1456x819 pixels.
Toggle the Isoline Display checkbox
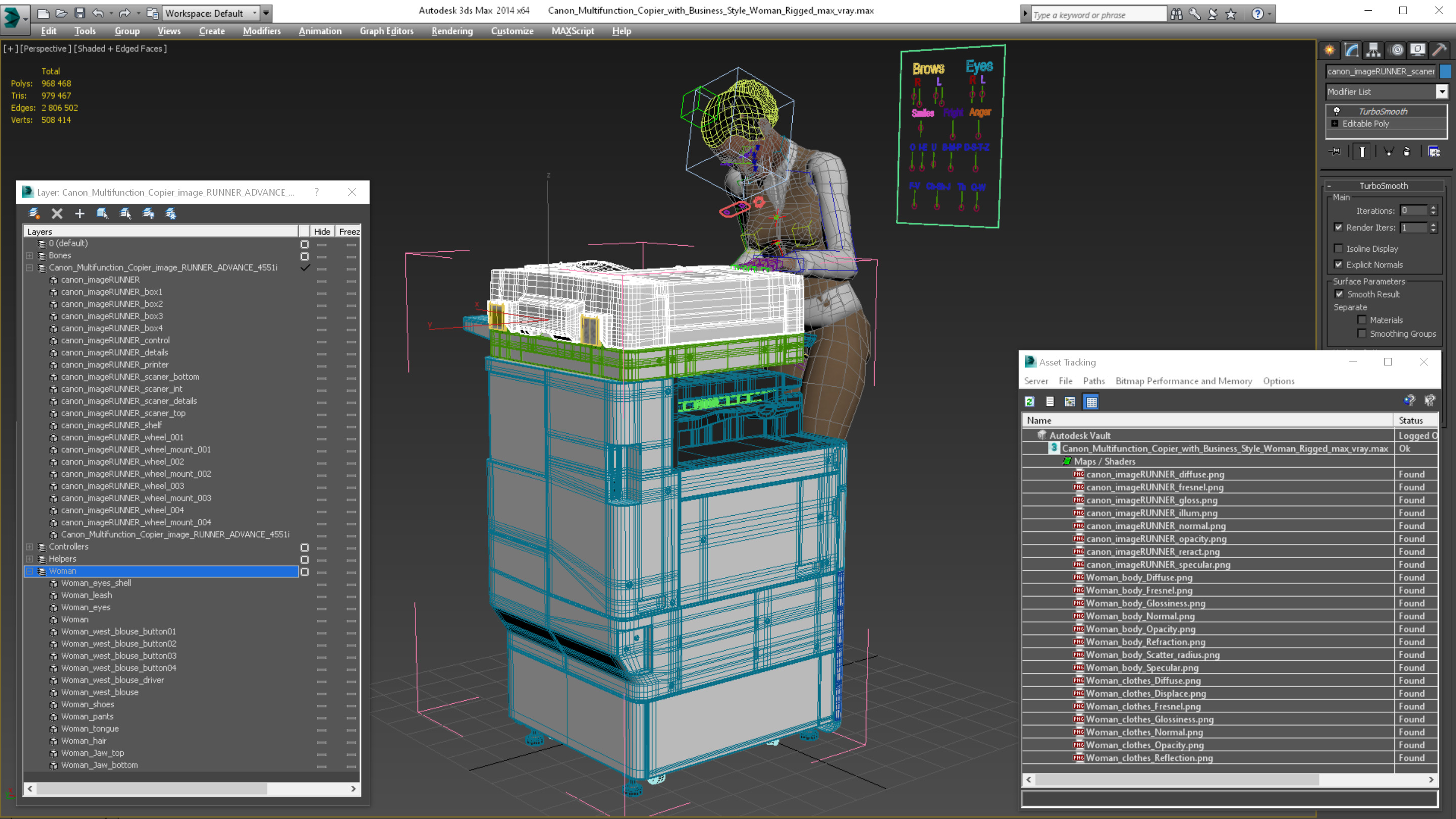pyautogui.click(x=1338, y=249)
